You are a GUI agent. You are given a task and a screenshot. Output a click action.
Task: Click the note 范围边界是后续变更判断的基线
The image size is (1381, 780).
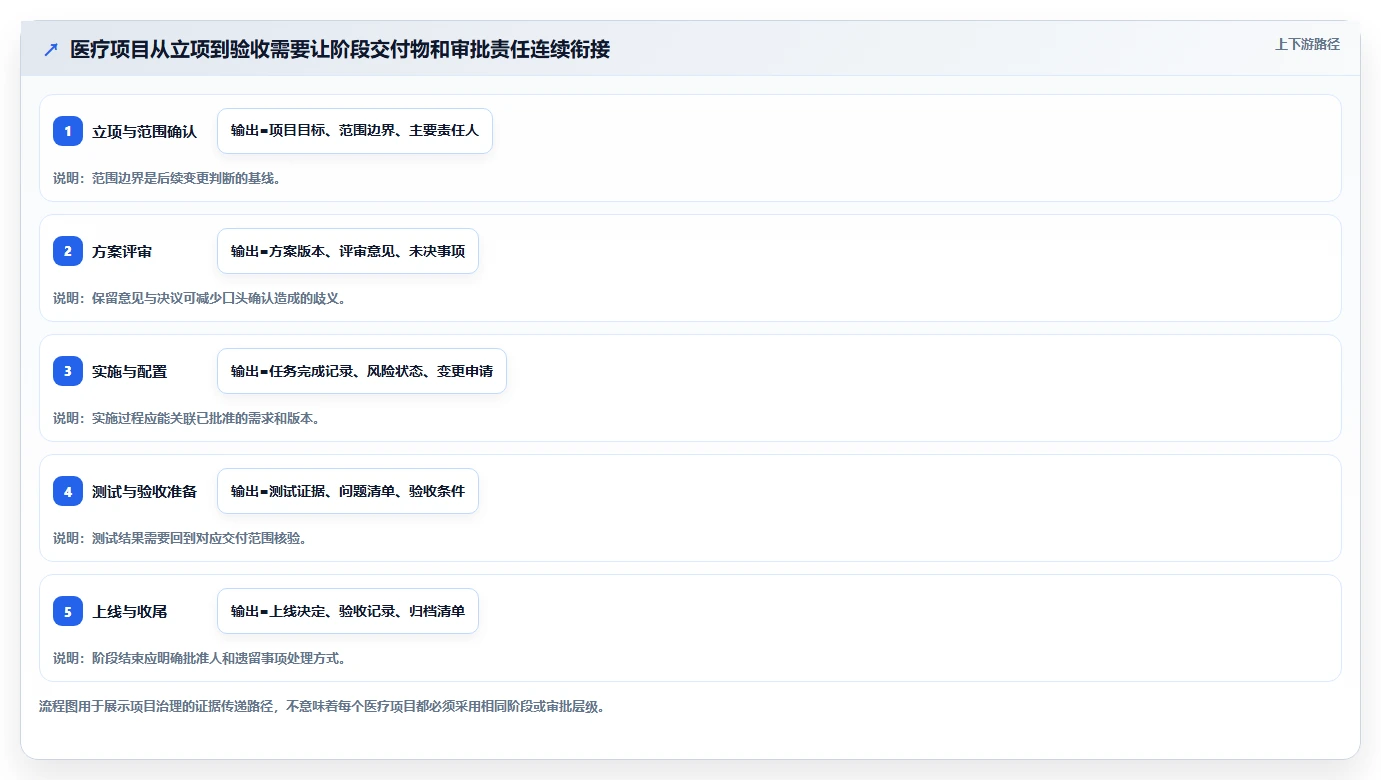click(168, 178)
